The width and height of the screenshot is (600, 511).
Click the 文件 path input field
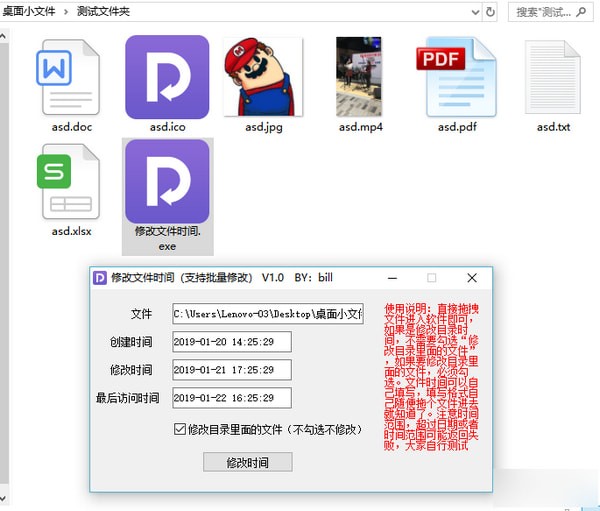268,314
